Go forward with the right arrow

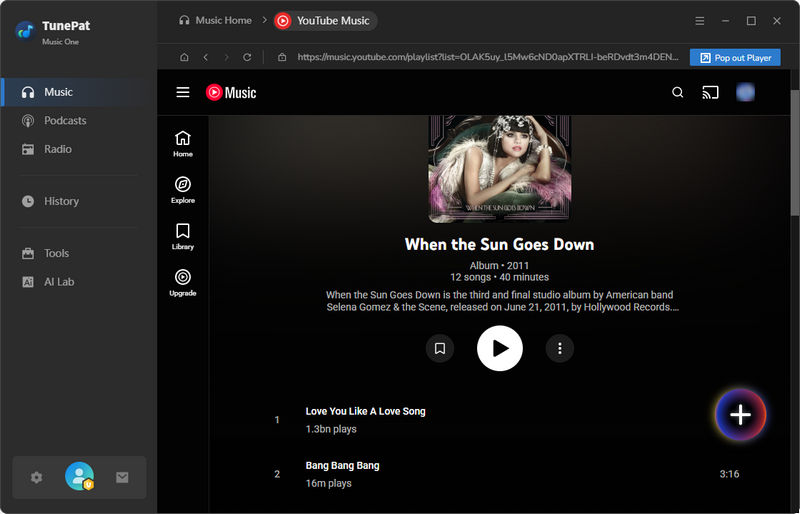(226, 57)
